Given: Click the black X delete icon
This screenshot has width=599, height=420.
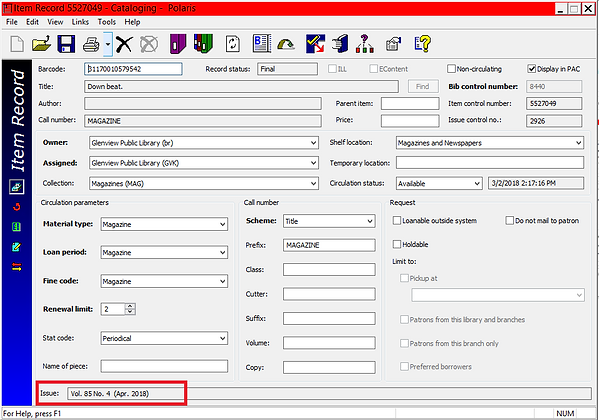Looking at the screenshot, I should (x=124, y=44).
